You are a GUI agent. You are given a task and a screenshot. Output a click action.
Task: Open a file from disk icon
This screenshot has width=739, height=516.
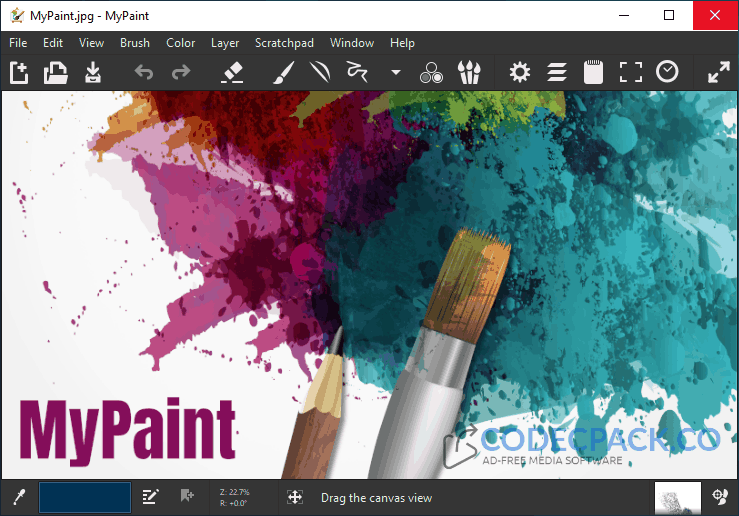(x=56, y=73)
